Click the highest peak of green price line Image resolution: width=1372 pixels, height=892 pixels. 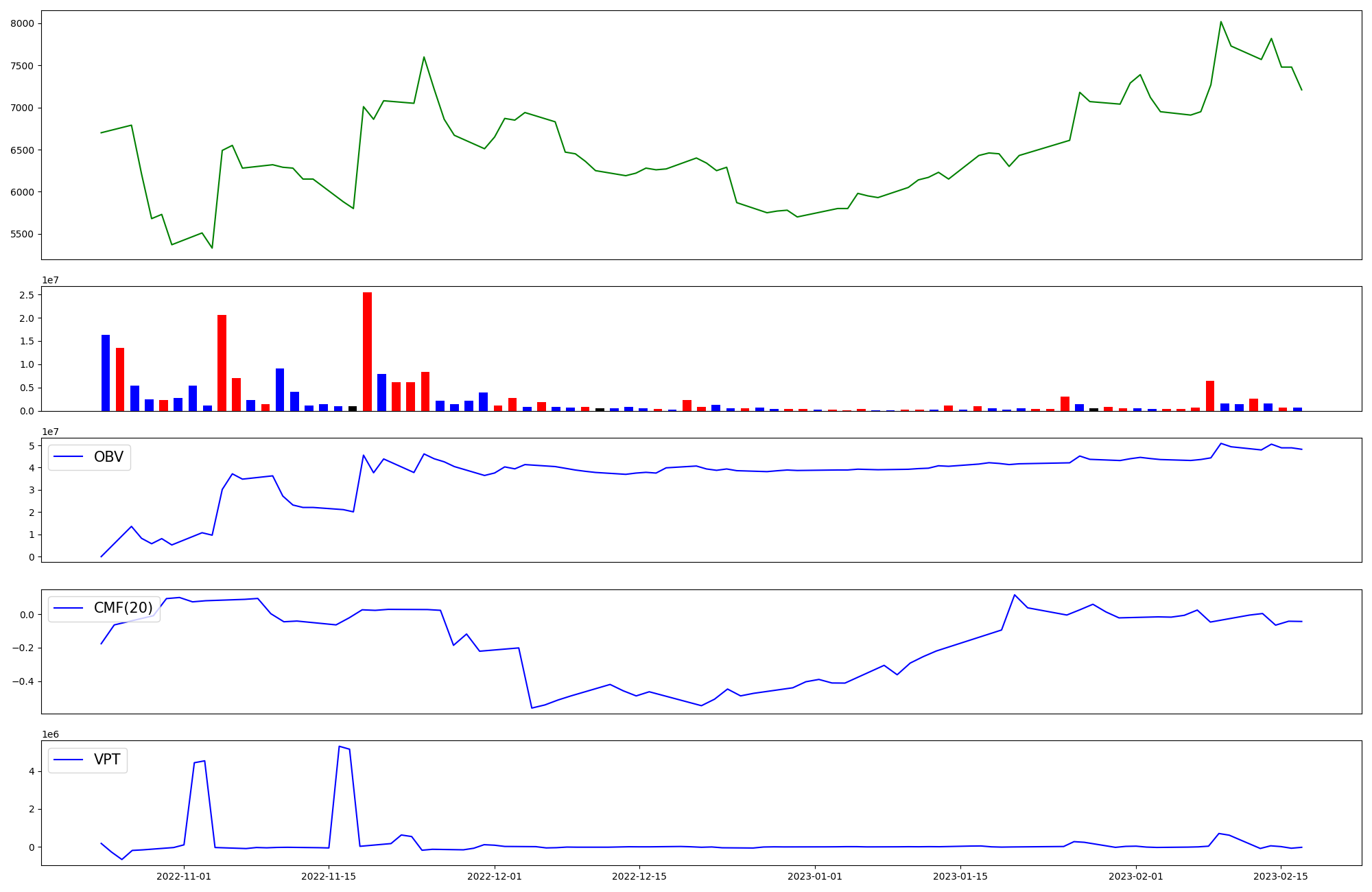click(x=1220, y=22)
